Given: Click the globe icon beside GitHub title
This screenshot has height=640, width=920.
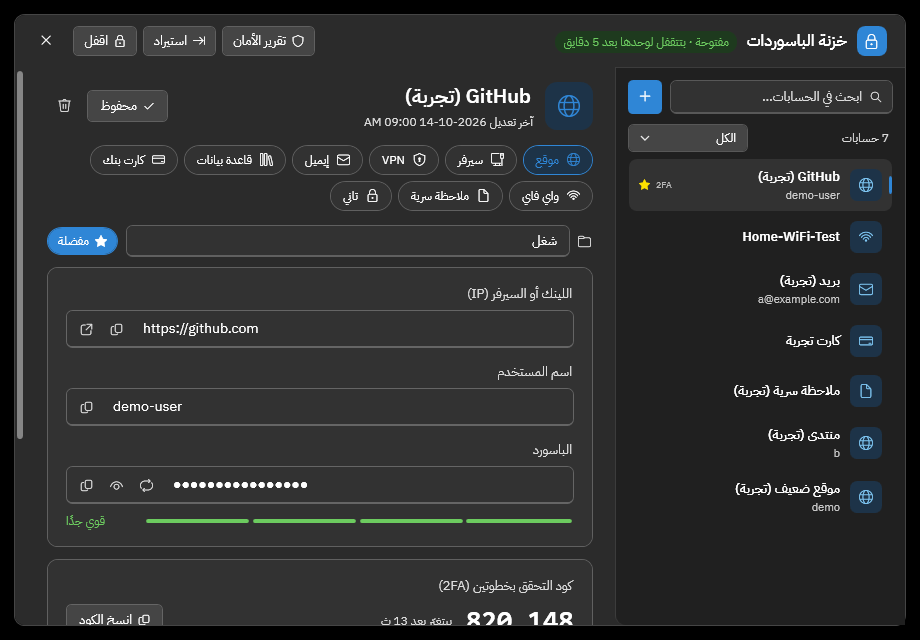Looking at the screenshot, I should (569, 106).
